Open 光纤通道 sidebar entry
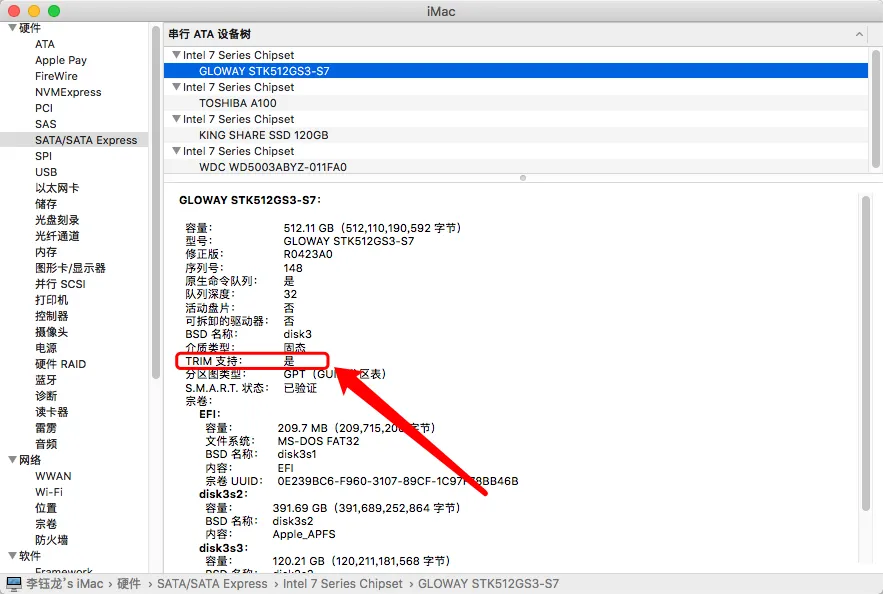This screenshot has height=594, width=883. tap(57, 236)
